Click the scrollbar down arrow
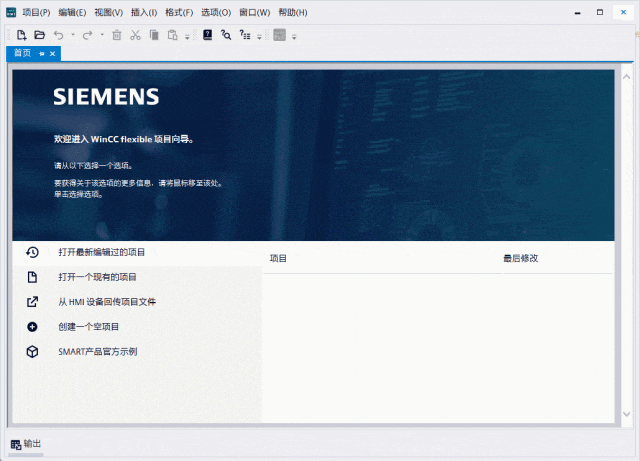The width and height of the screenshot is (640, 461). click(x=627, y=414)
